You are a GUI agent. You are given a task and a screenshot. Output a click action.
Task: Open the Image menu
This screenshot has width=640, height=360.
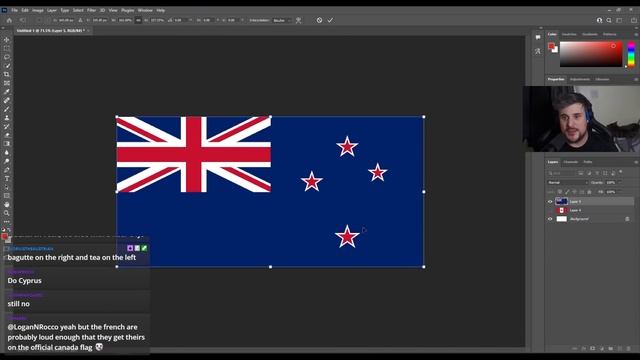coord(38,10)
